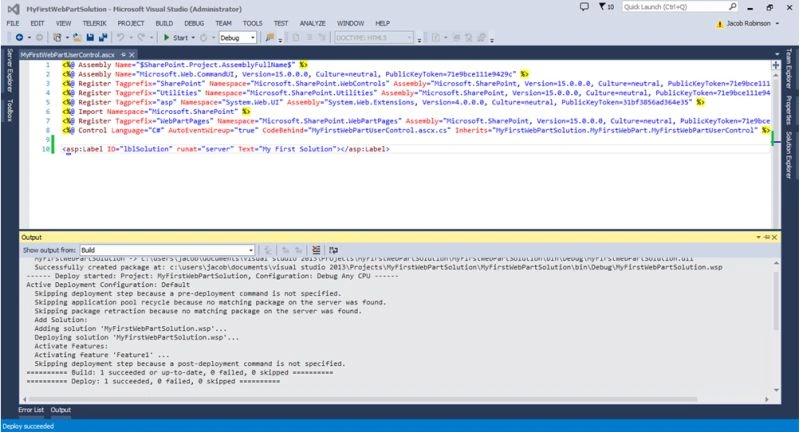800x432 pixels.
Task: Open the TEAM menu
Action: click(223, 23)
